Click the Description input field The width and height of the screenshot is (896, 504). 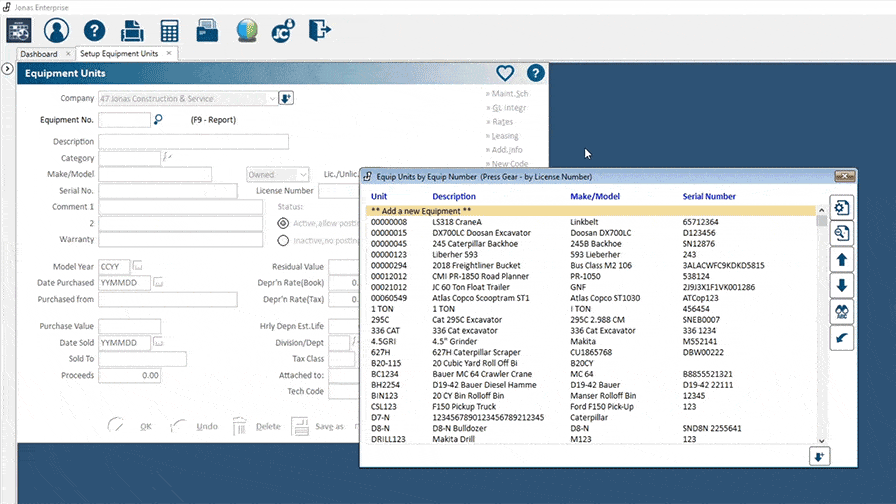click(x=193, y=141)
